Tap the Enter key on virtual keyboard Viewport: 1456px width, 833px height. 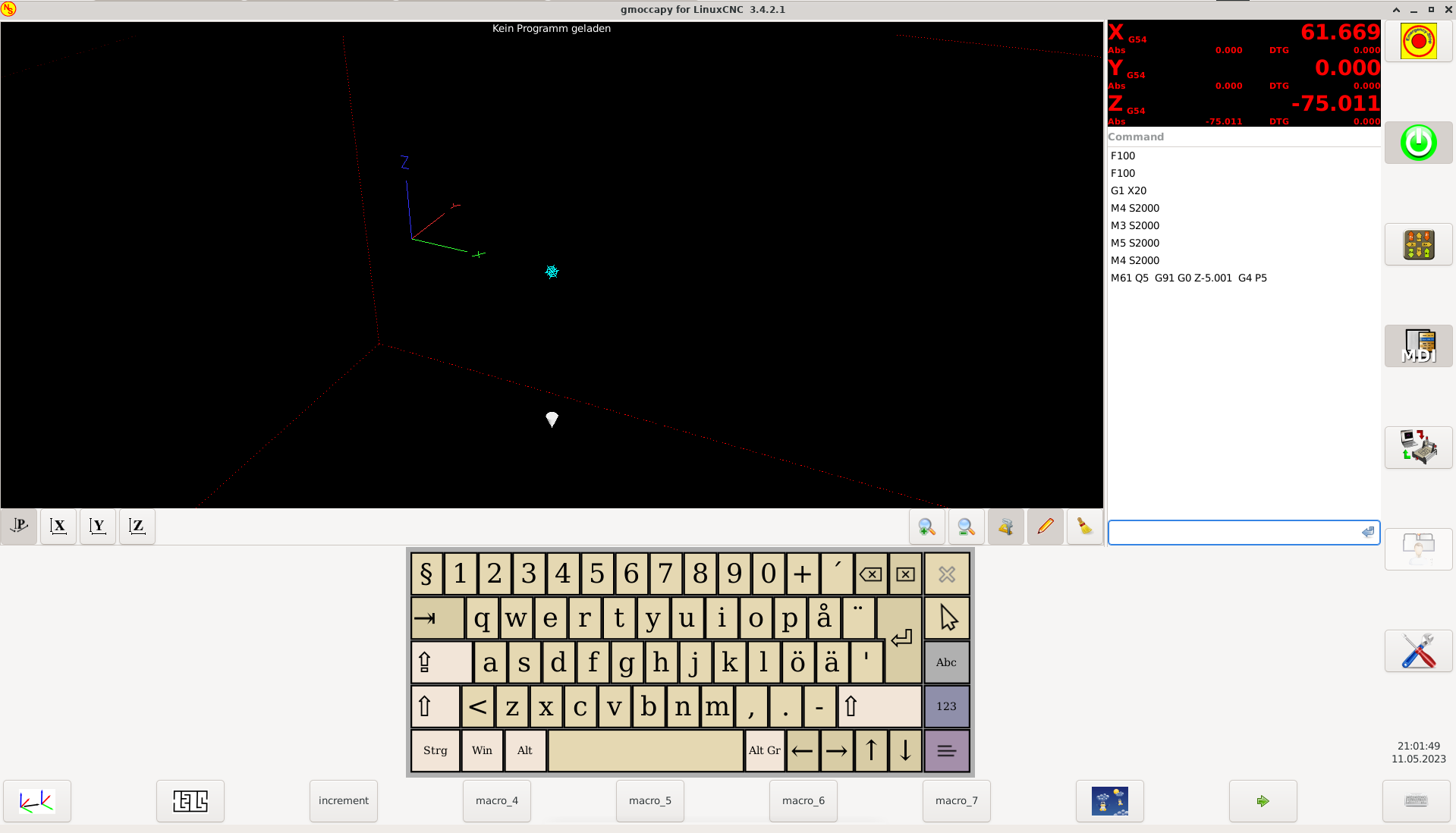click(x=901, y=640)
